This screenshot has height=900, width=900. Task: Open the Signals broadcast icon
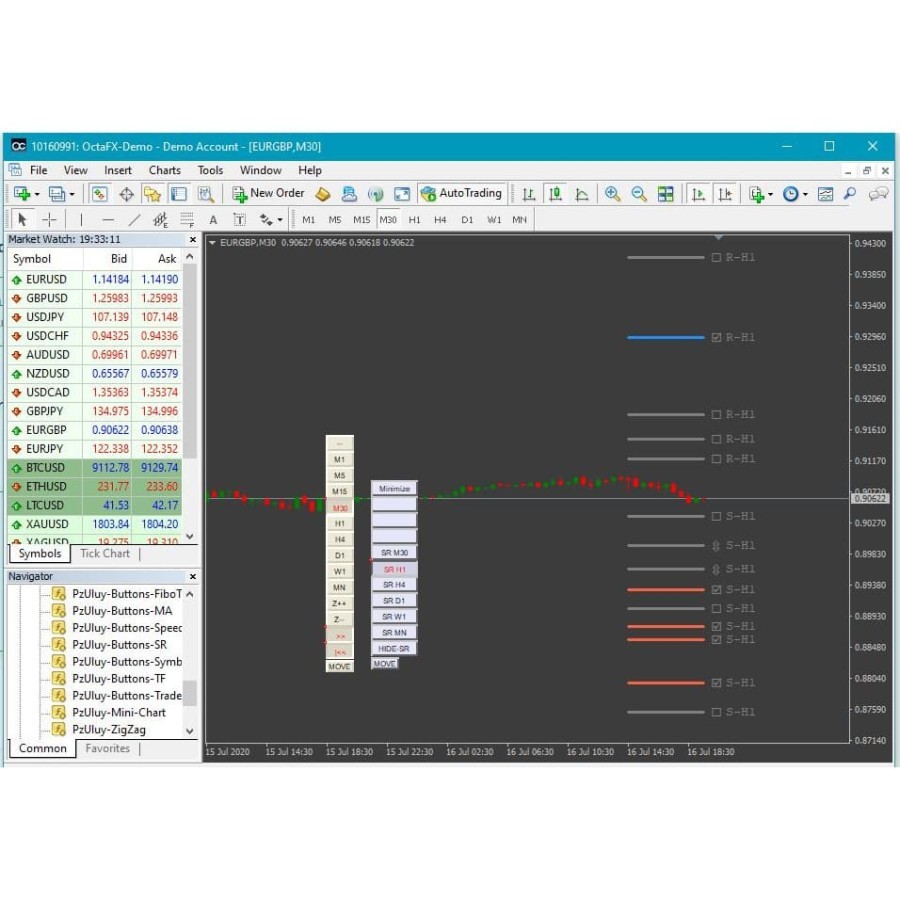pyautogui.click(x=375, y=194)
